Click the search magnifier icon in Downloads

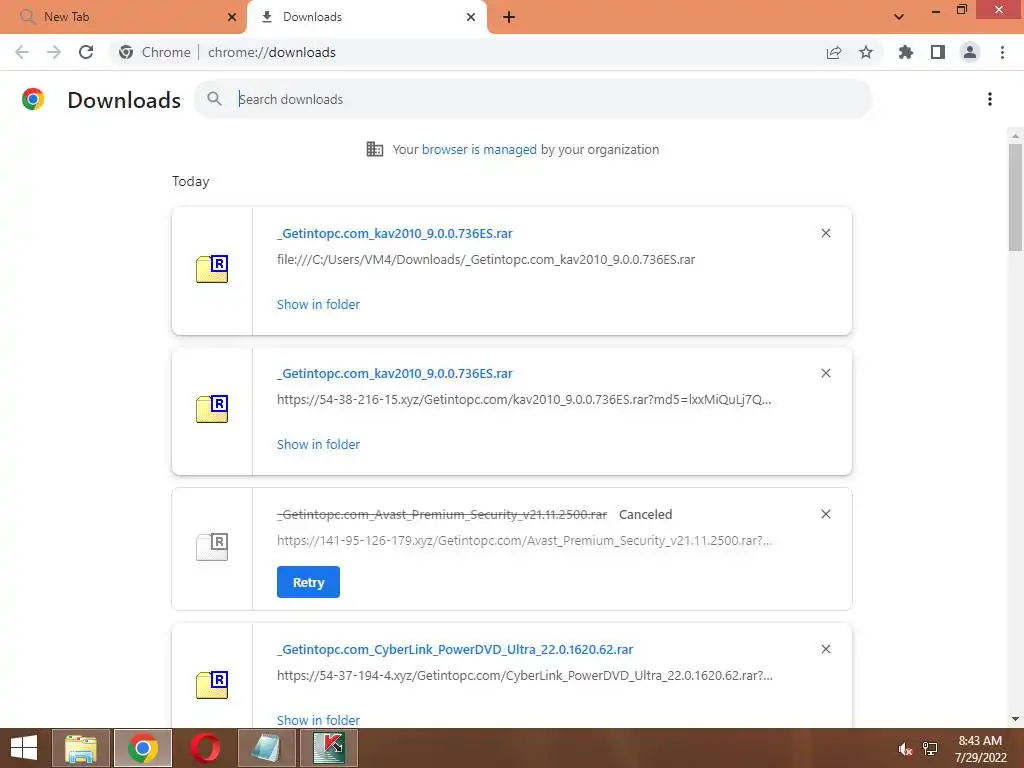coord(214,99)
